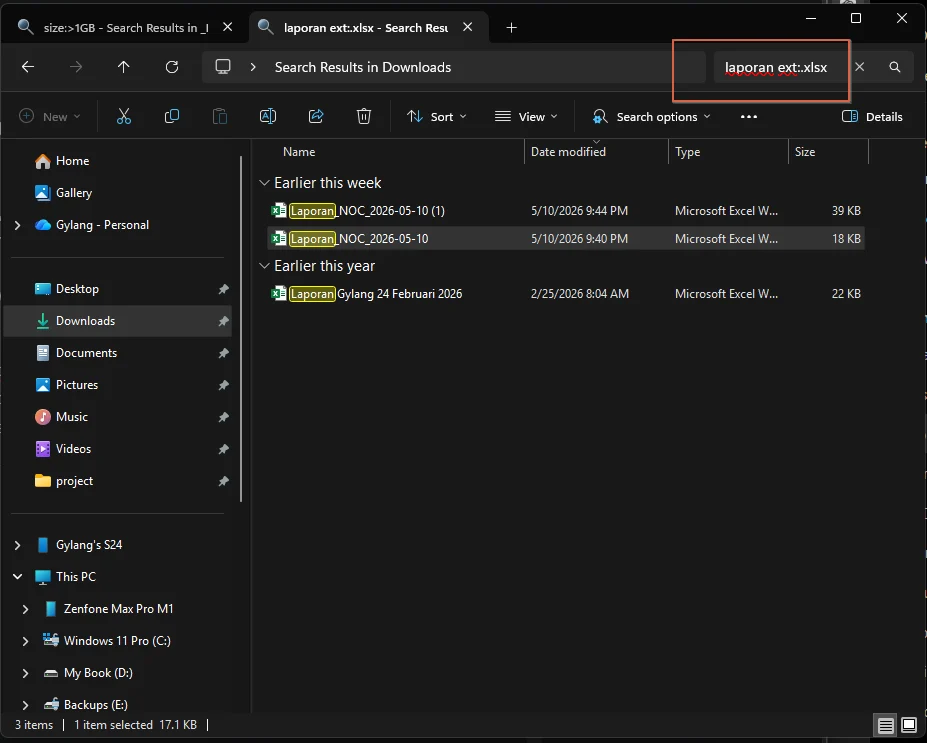
Task: Sort by the Size column header
Action: [805, 152]
